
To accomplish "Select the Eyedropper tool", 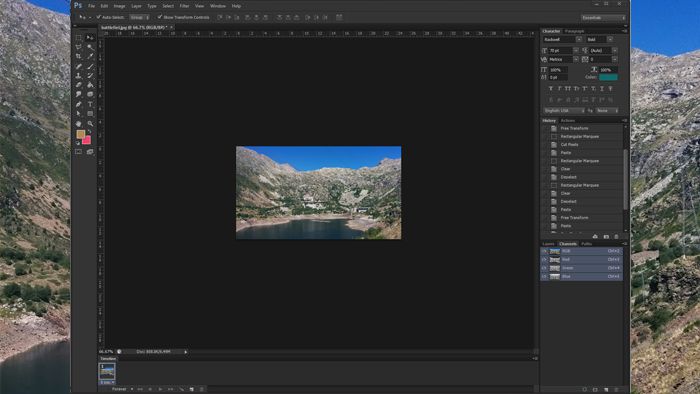I will (x=90, y=56).
